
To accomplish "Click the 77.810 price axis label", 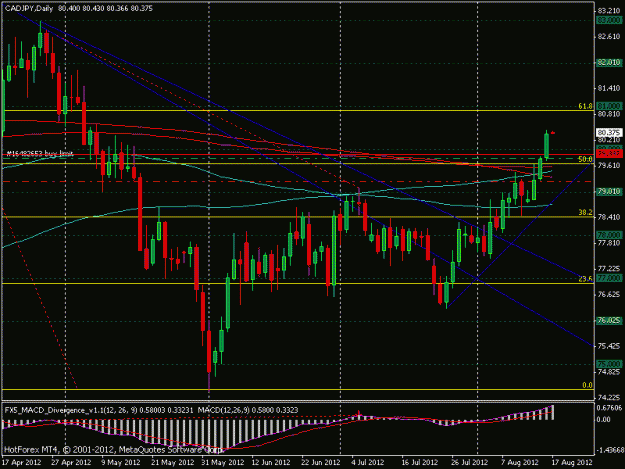I will coord(609,243).
